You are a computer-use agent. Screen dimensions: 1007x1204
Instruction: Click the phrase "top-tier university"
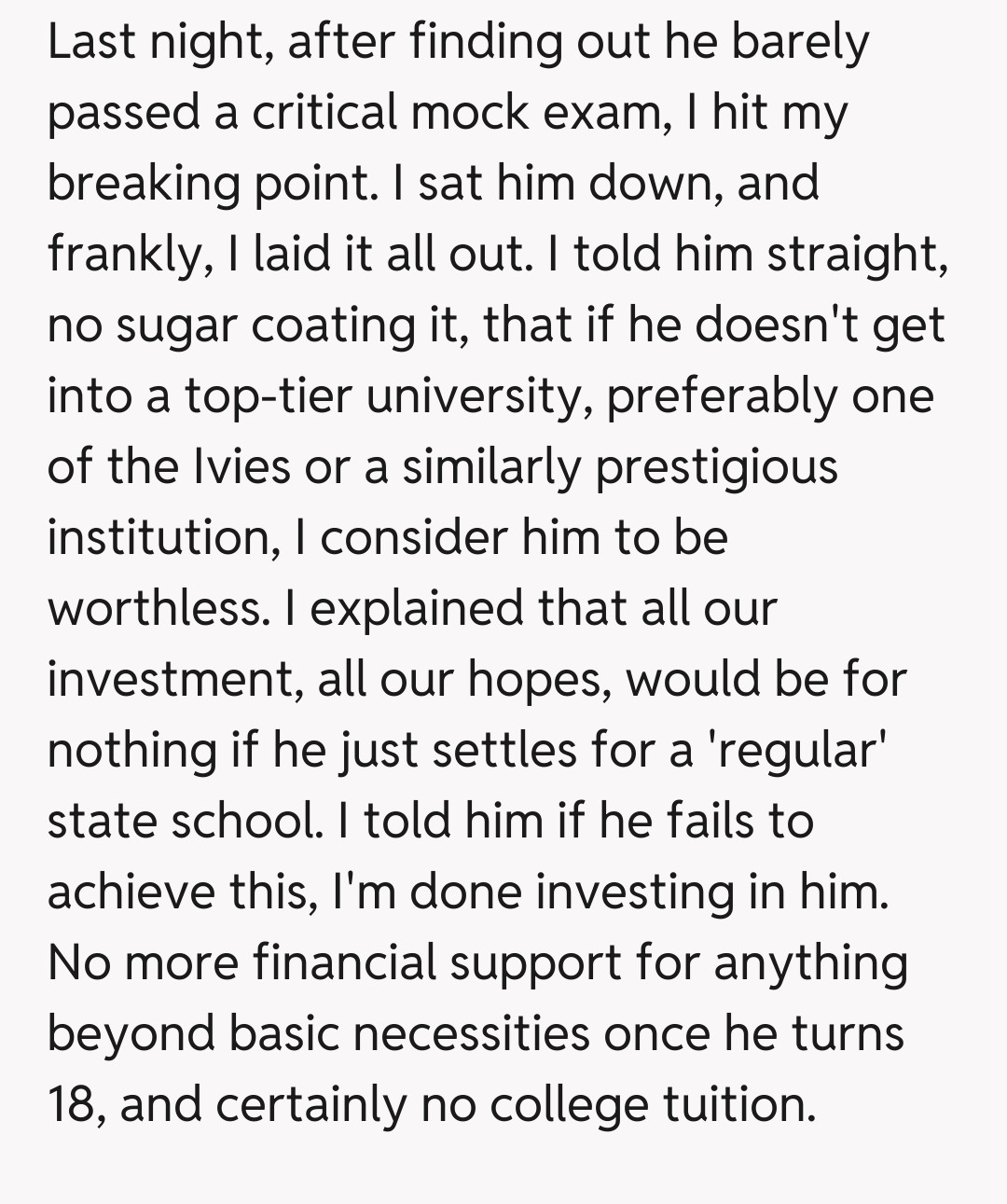[388, 396]
